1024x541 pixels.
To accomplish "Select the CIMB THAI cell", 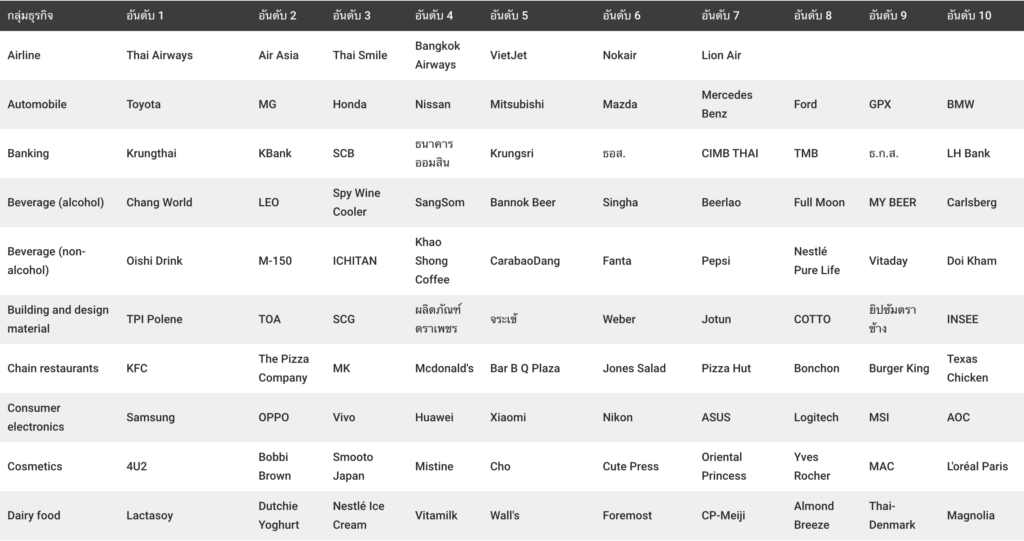I will tap(730, 153).
